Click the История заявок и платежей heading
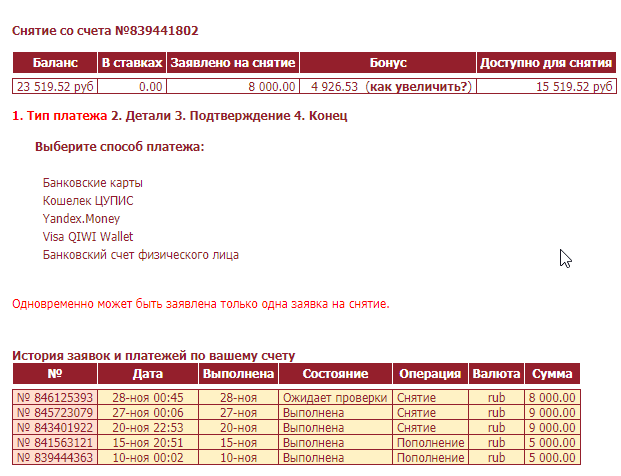621x476 pixels. pyautogui.click(x=154, y=356)
